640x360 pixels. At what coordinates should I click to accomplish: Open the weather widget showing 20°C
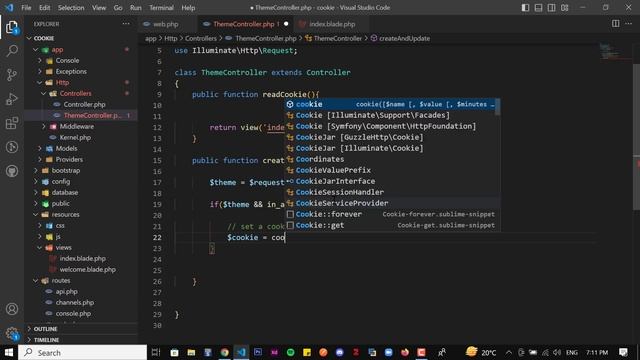point(481,352)
